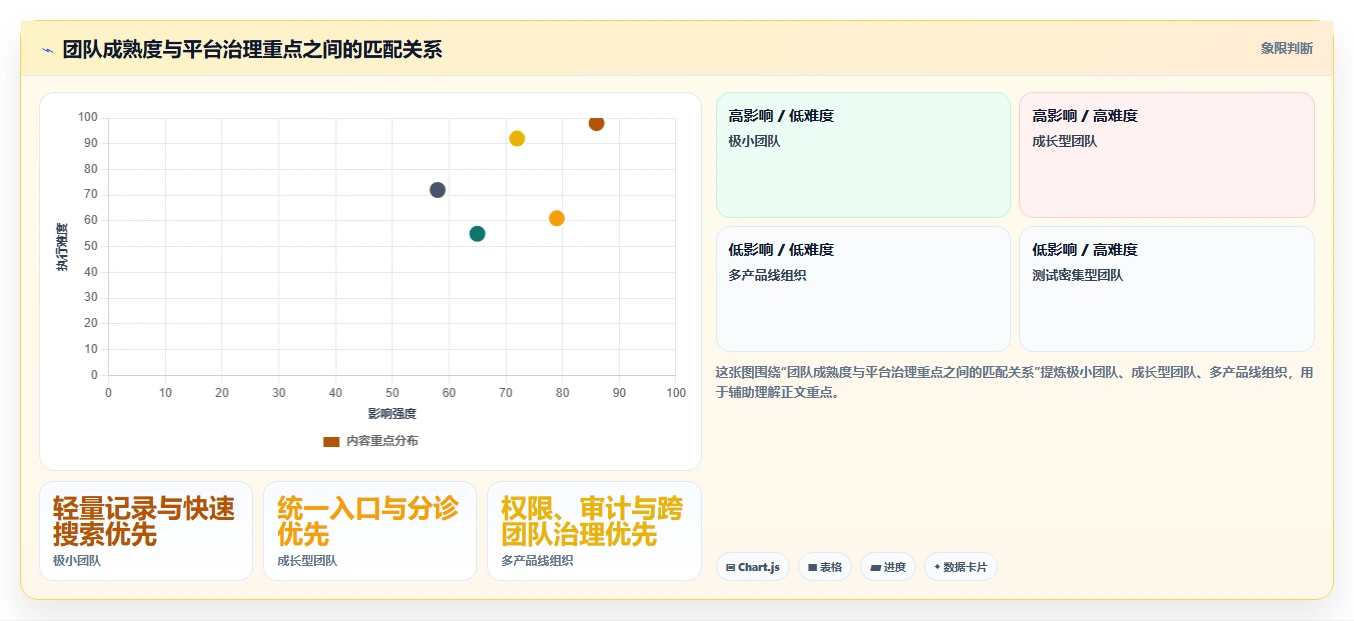This screenshot has height=621, width=1354.
Task: Select the 低影响 / 低难度 quadrant card
Action: (x=863, y=289)
